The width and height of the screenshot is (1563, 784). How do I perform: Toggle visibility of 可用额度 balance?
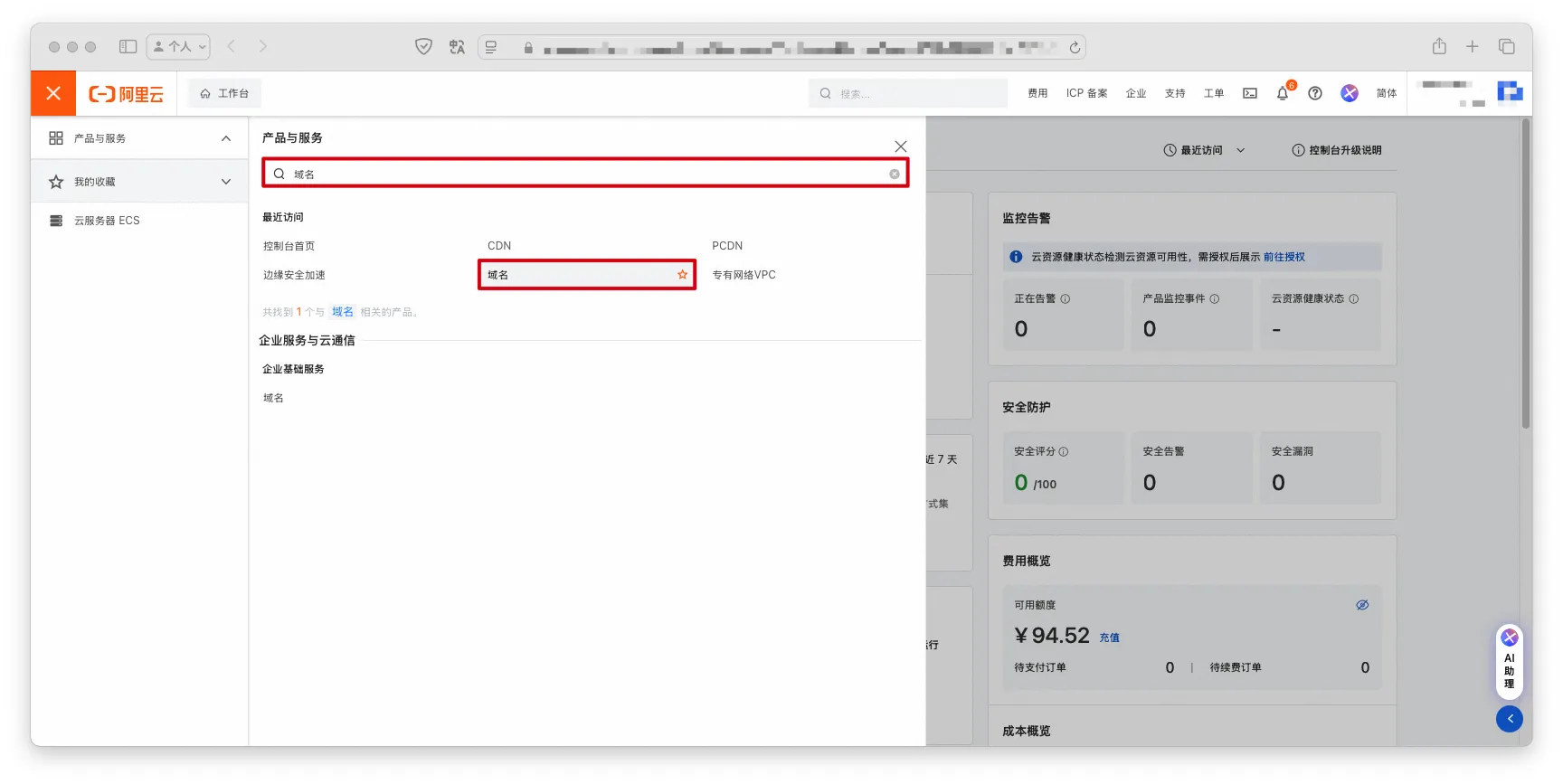1362,605
